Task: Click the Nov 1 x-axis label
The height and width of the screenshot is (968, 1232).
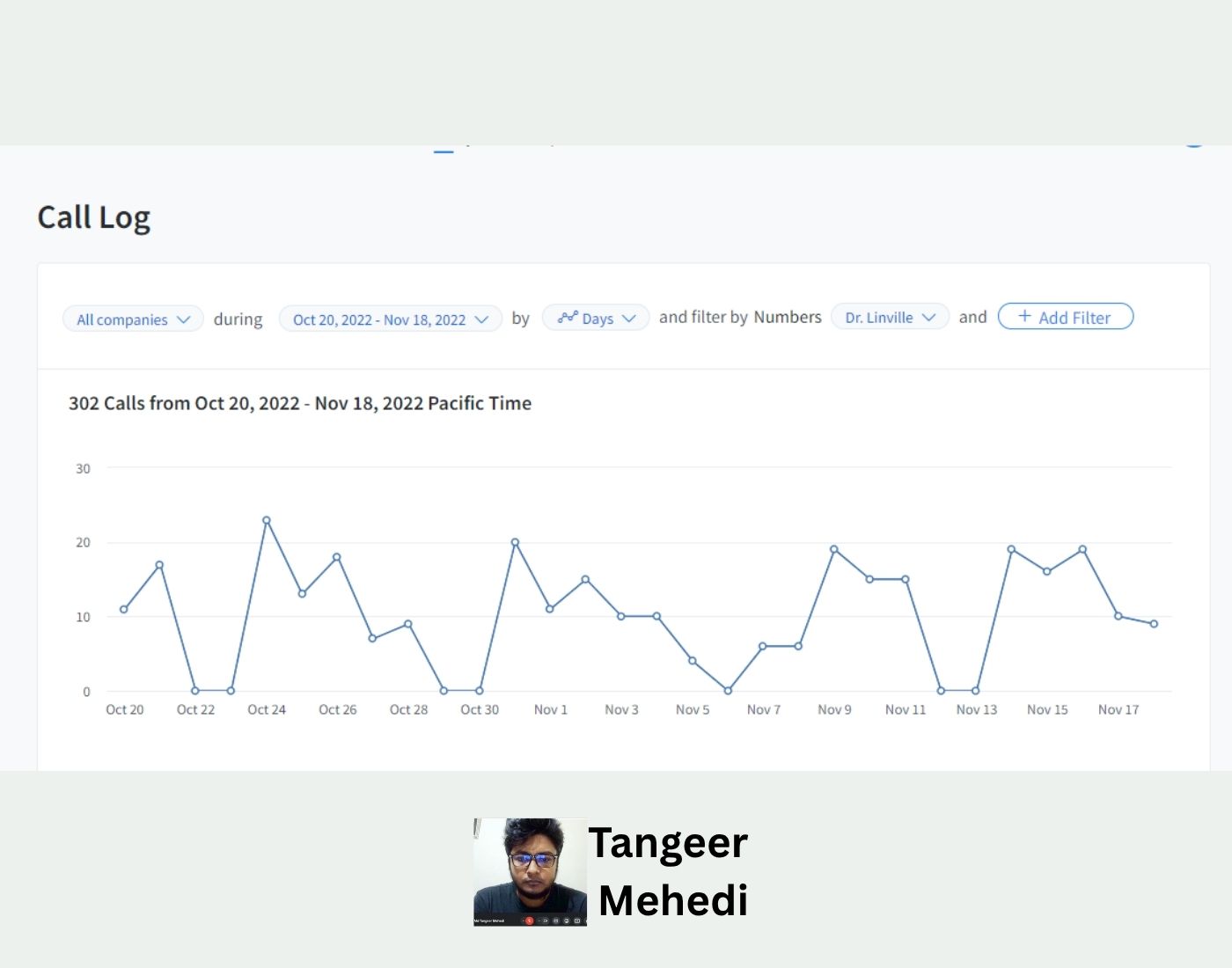Action: (550, 709)
